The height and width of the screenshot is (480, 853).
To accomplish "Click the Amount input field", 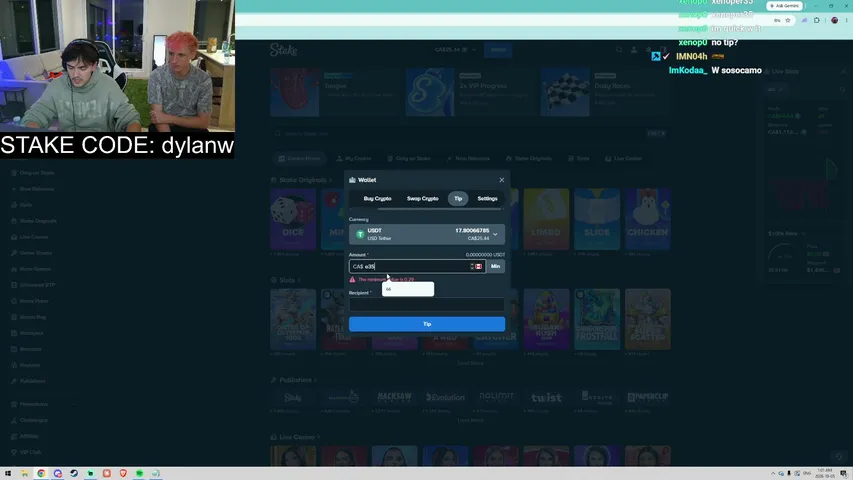I will tap(417, 266).
